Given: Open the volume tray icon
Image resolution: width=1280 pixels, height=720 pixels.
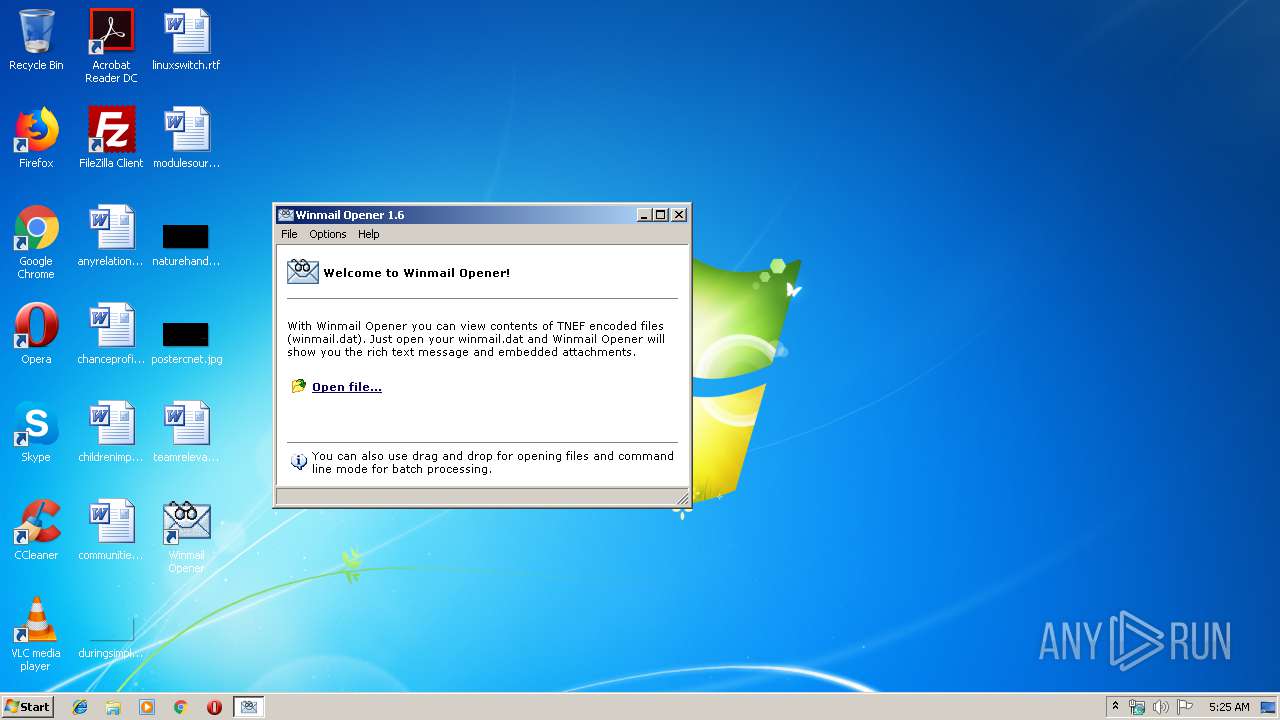Looking at the screenshot, I should (x=1161, y=707).
